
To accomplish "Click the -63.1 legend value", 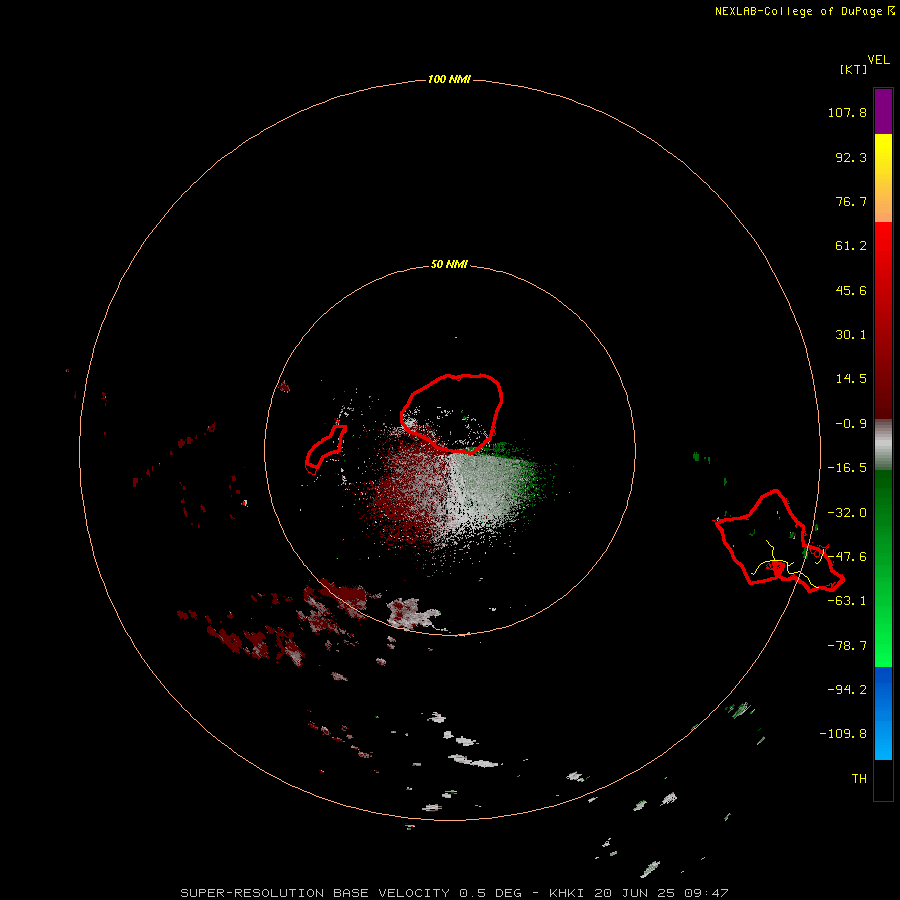I will [847, 601].
